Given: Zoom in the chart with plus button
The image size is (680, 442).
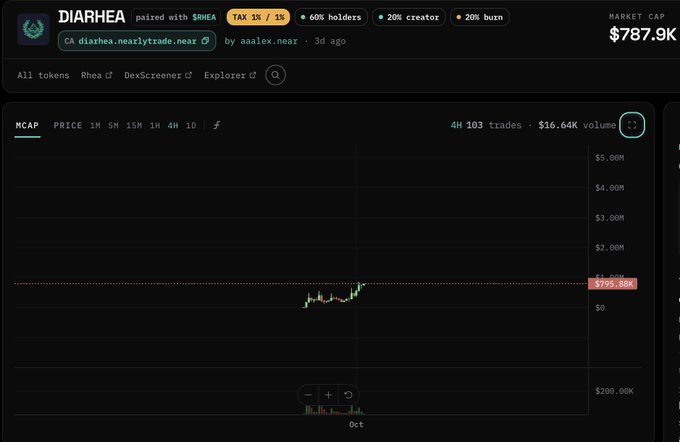Looking at the screenshot, I should point(328,395).
